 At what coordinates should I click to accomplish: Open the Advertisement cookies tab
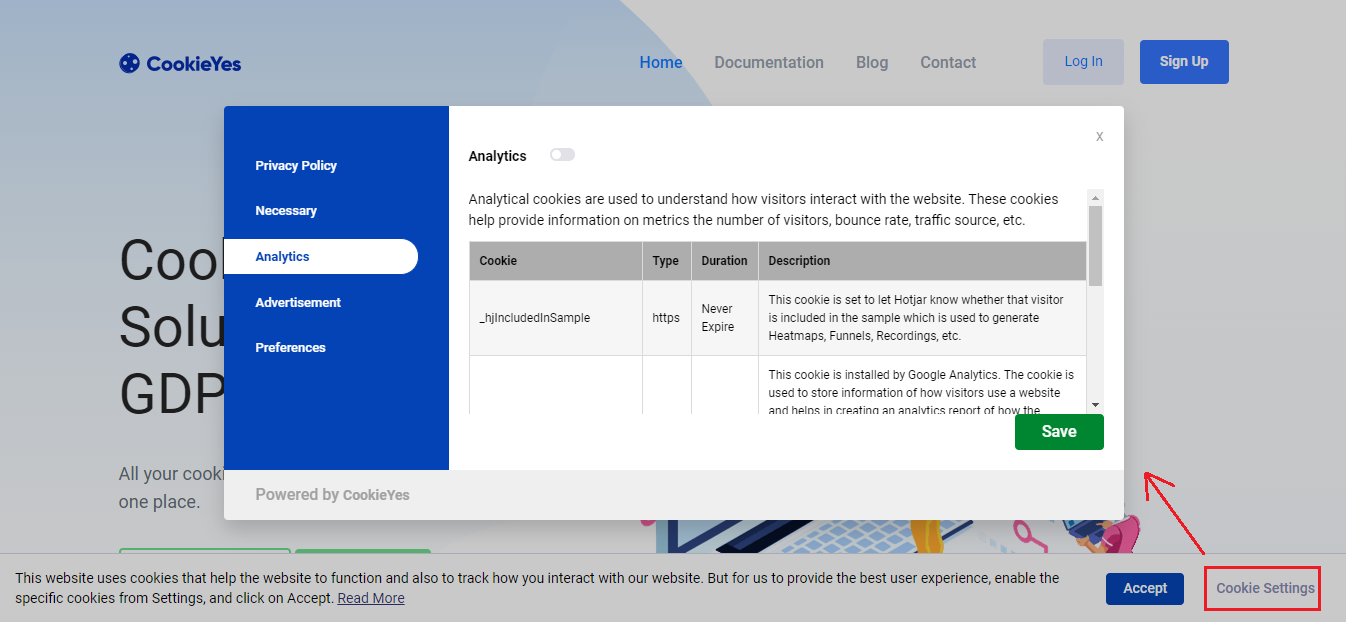point(298,302)
